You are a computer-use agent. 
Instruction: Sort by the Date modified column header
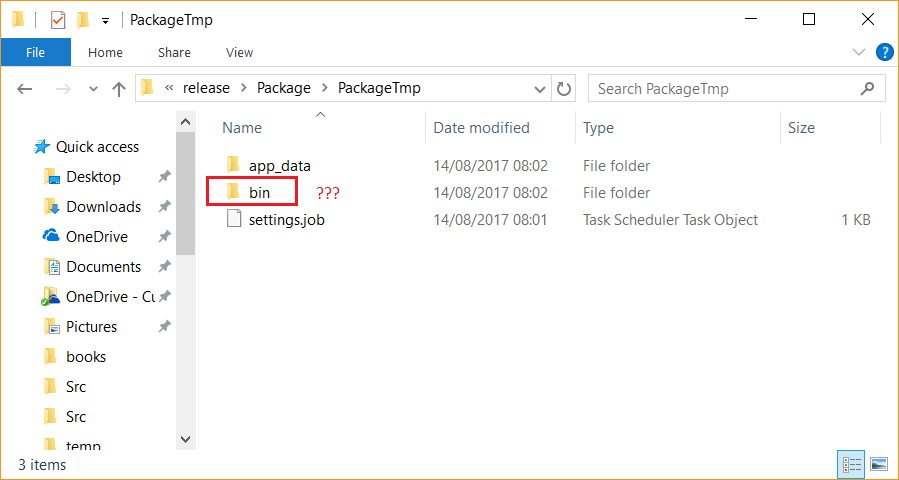pos(482,128)
